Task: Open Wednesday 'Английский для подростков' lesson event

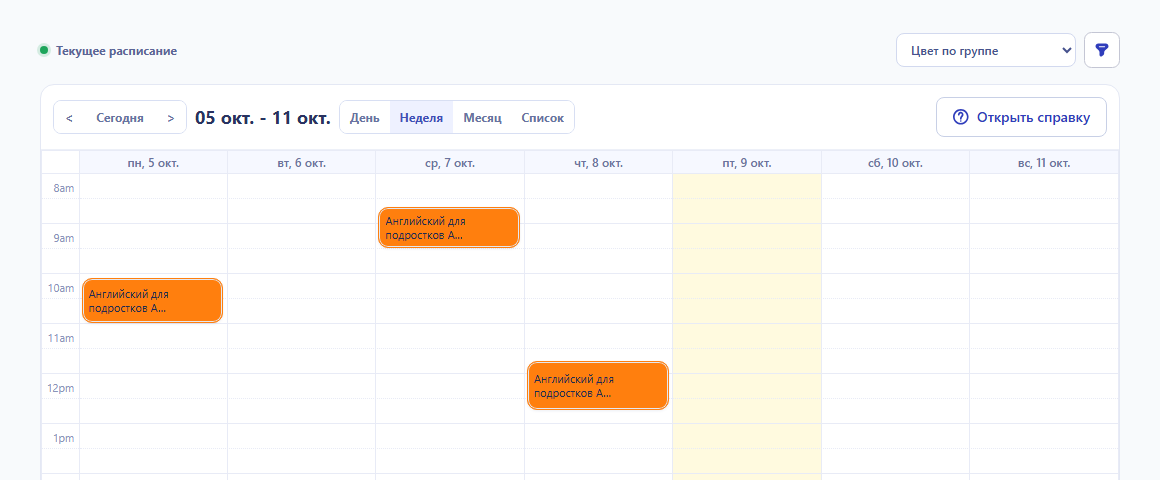Action: [x=449, y=227]
